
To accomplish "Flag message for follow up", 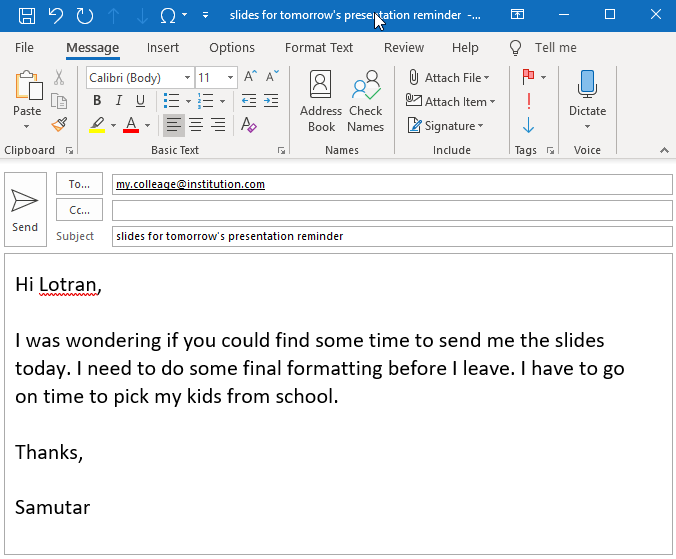I will pos(529,77).
